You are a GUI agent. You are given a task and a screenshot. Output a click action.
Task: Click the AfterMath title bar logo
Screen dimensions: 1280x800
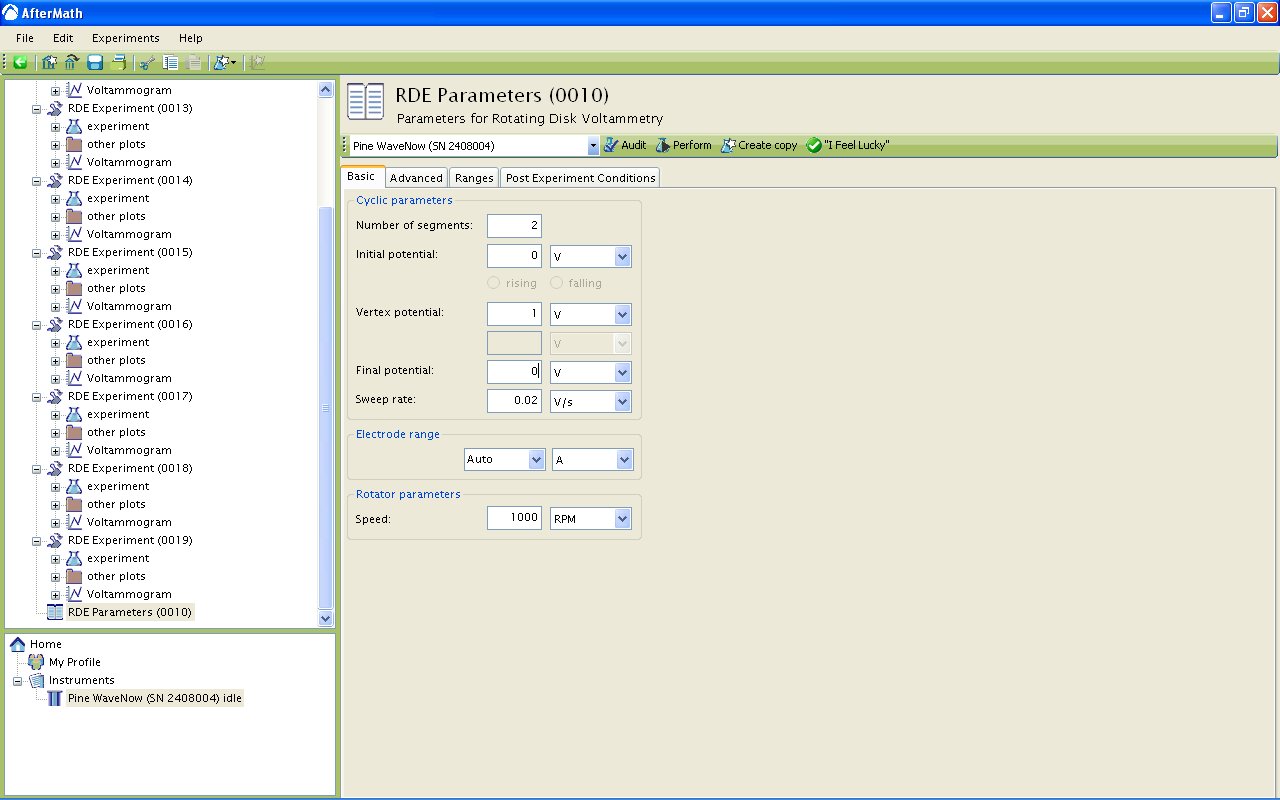11,12
